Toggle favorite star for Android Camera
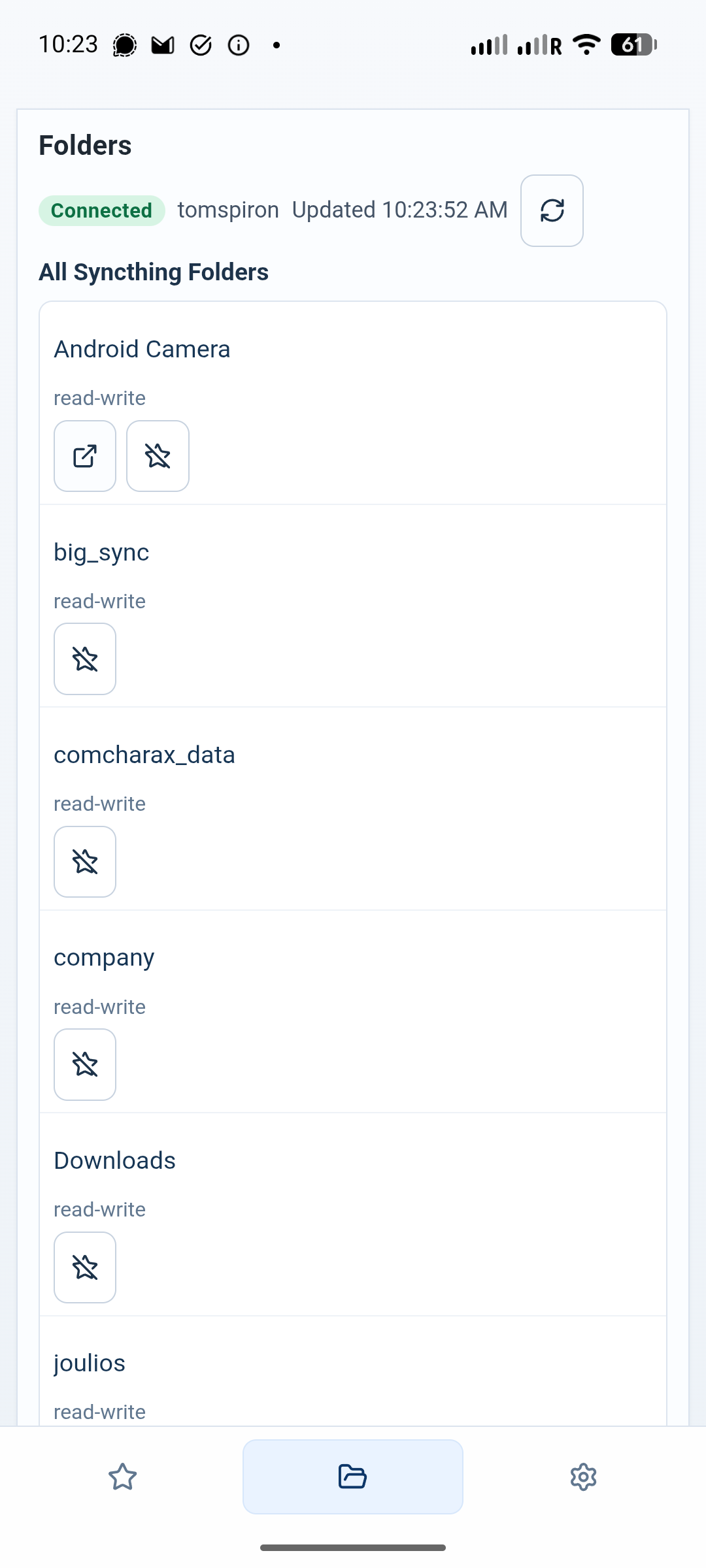The height and width of the screenshot is (1568, 706). click(158, 456)
